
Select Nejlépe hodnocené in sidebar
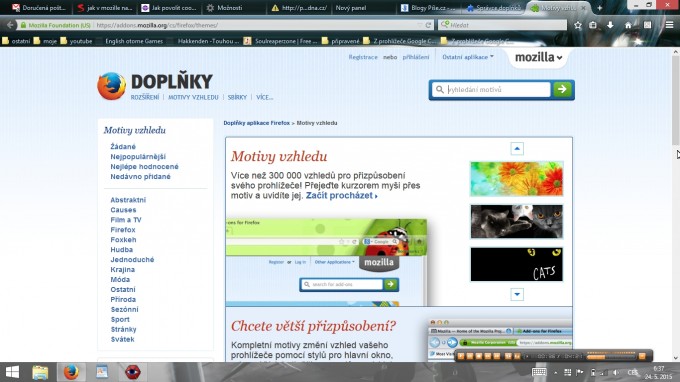point(144,167)
